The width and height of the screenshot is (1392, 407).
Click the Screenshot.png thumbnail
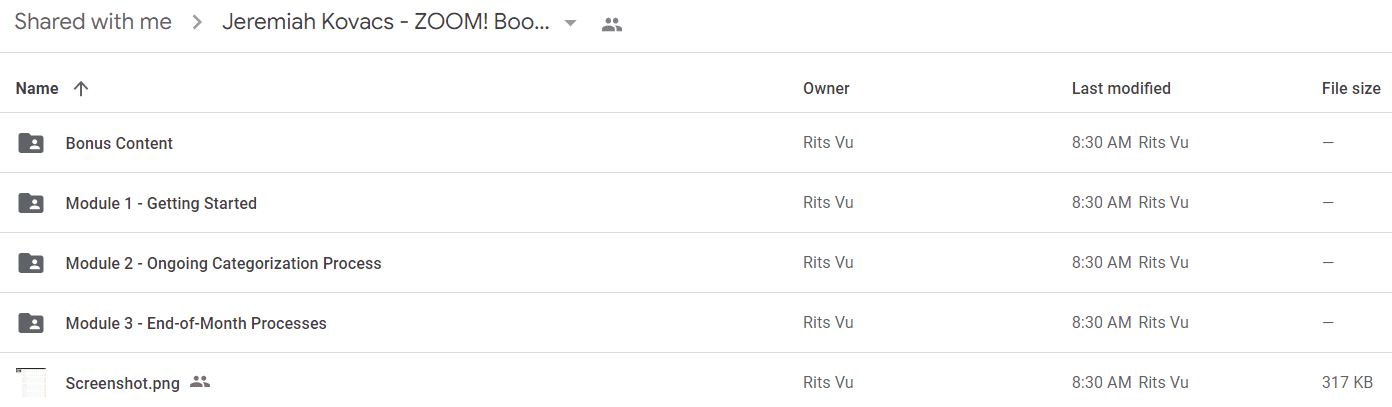coord(31,383)
